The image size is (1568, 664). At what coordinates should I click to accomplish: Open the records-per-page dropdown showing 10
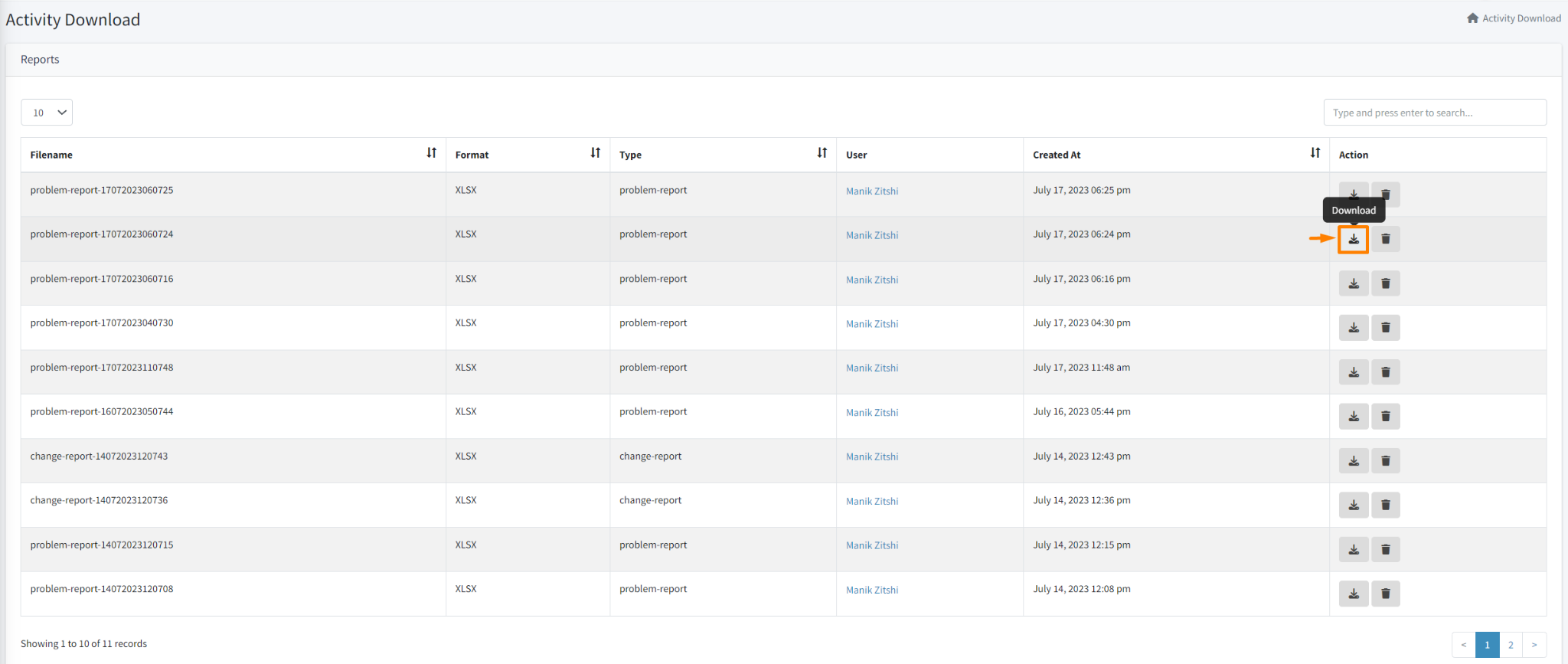(x=47, y=113)
